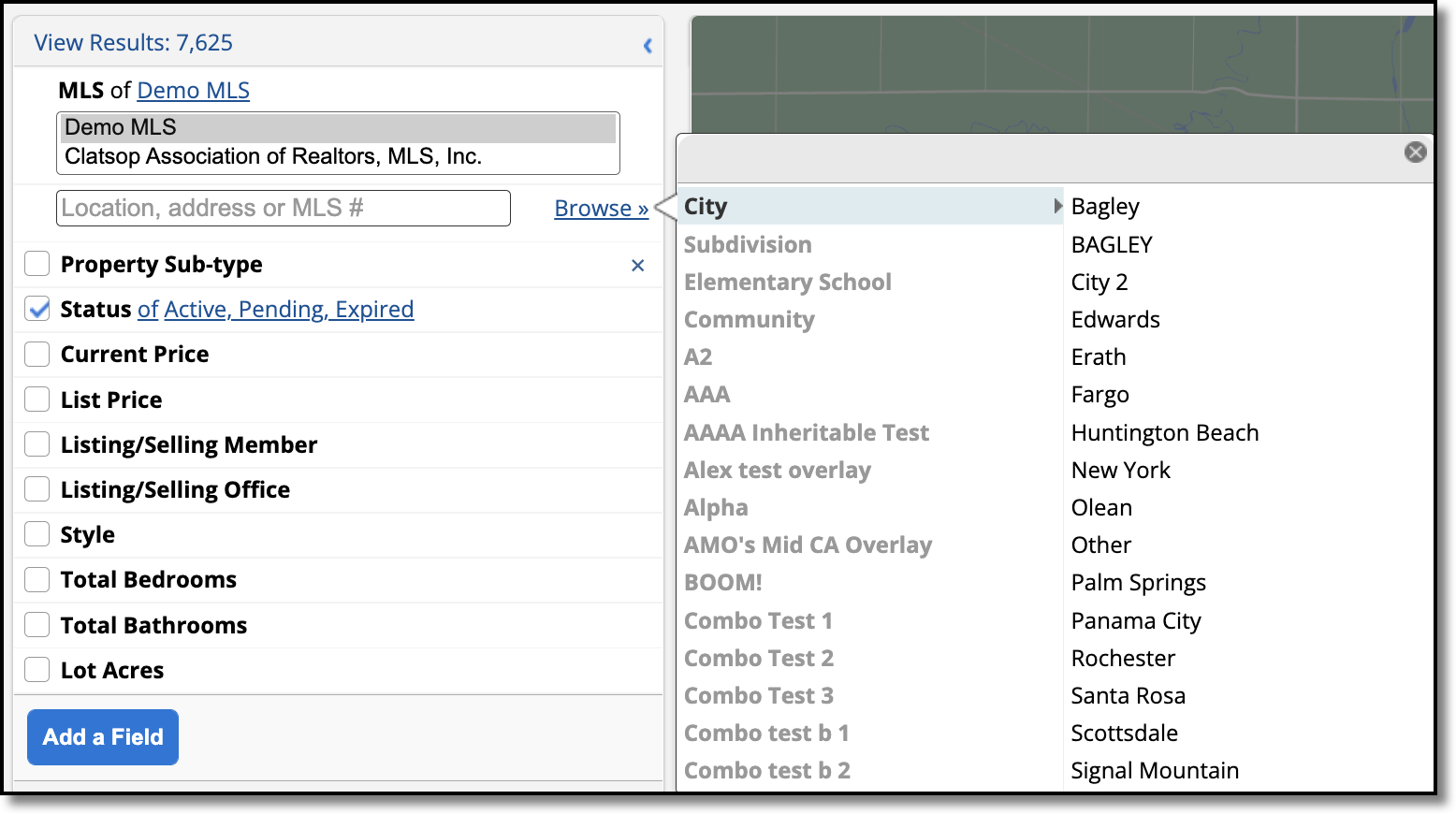Choose Santa Rosa in the city list
The width and height of the screenshot is (1456, 814).
pos(1128,695)
